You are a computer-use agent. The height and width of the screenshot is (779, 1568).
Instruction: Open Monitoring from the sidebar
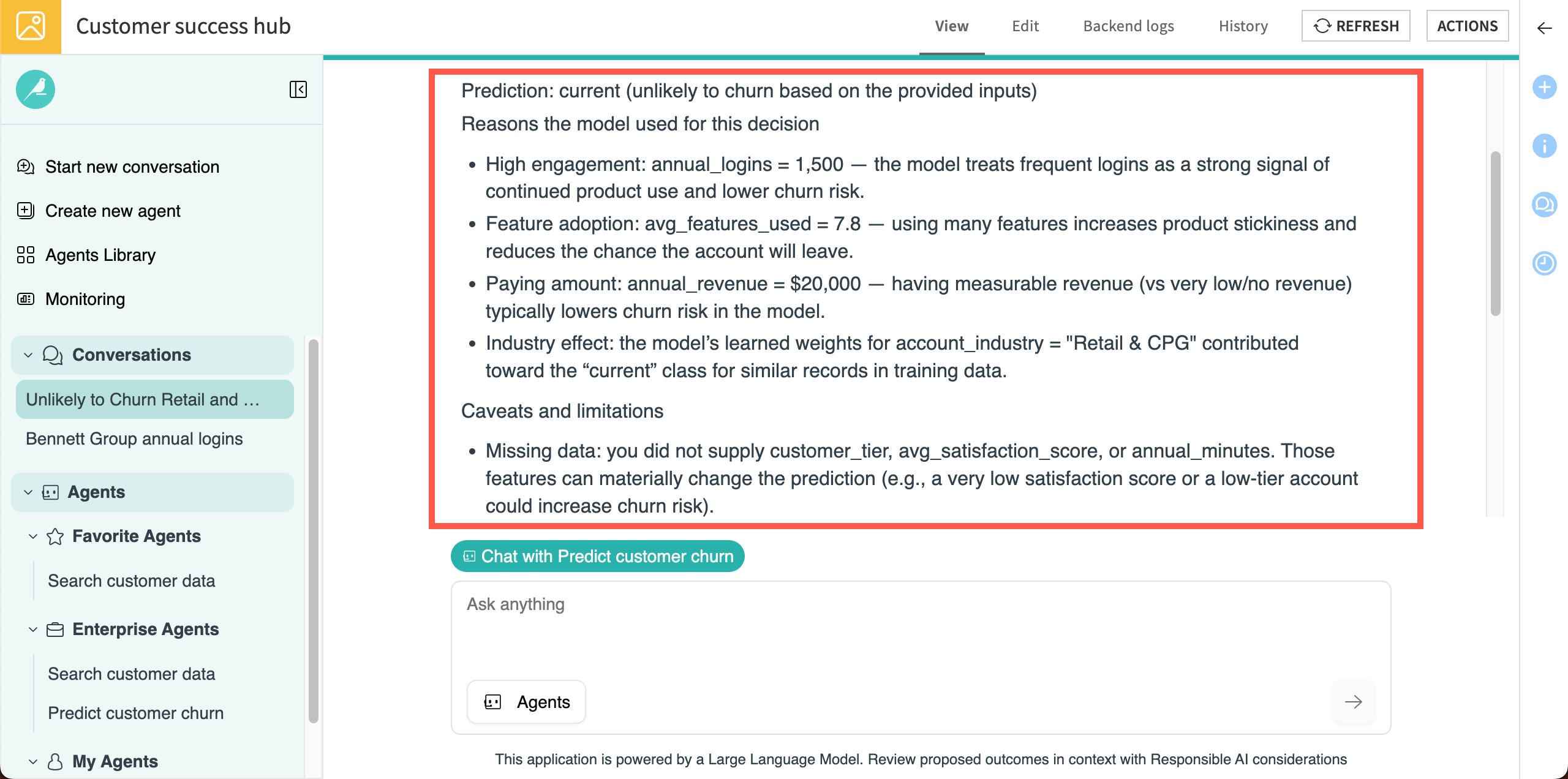pyautogui.click(x=85, y=299)
